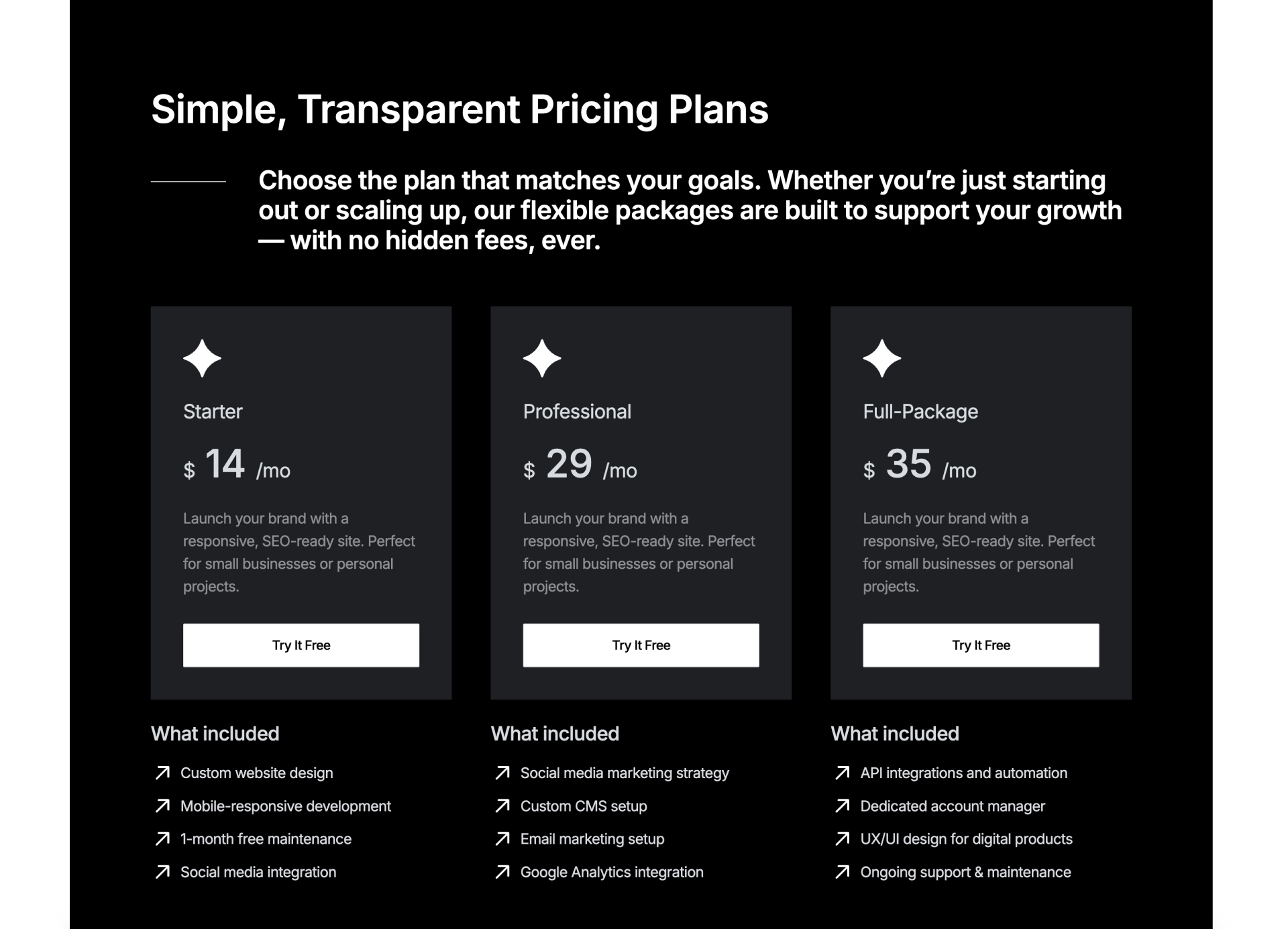Click the Professional plan sparkle icon

pyautogui.click(x=541, y=358)
